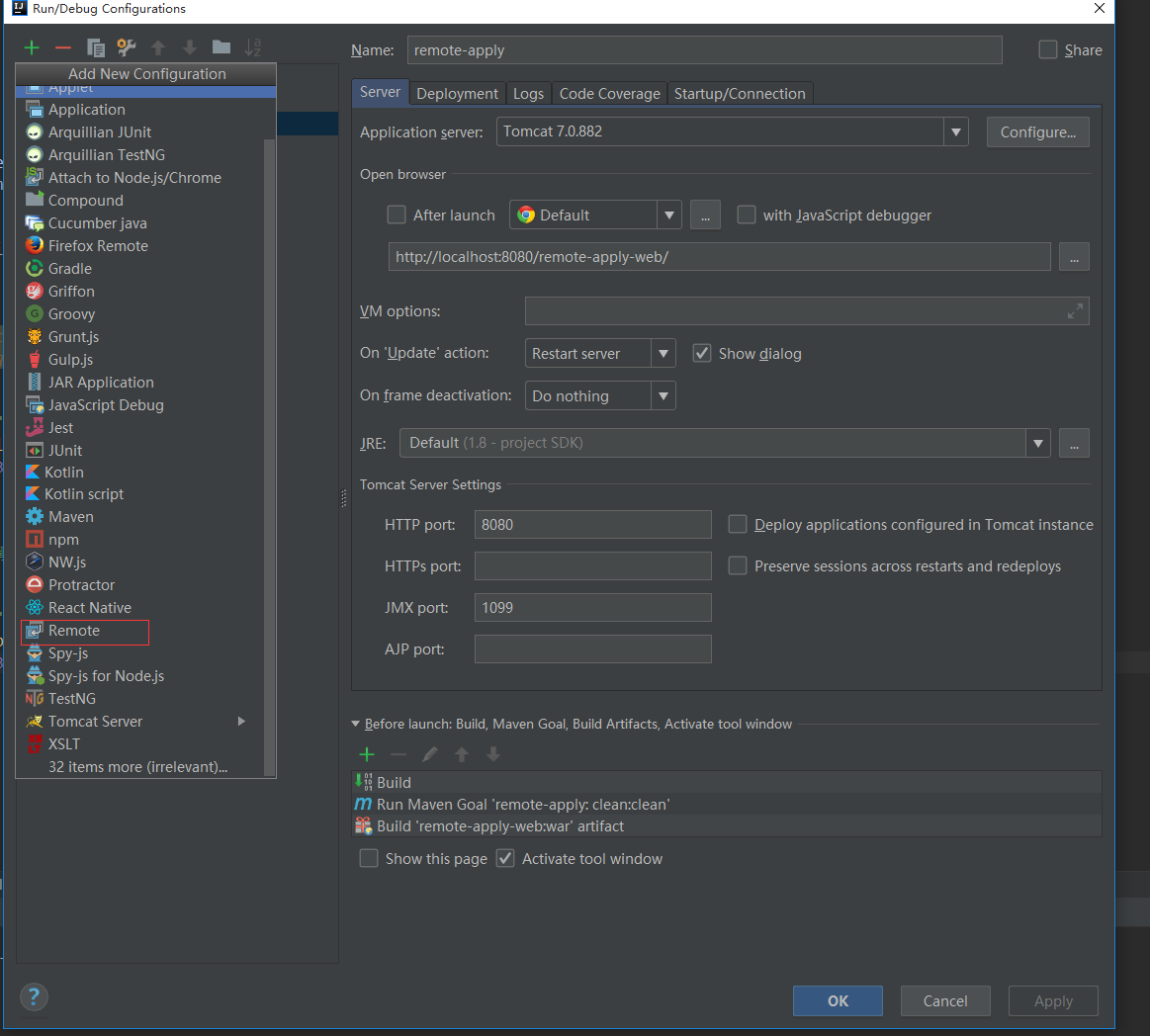Viewport: 1150px width, 1036px height.
Task: Click the OK button
Action: click(x=838, y=1000)
